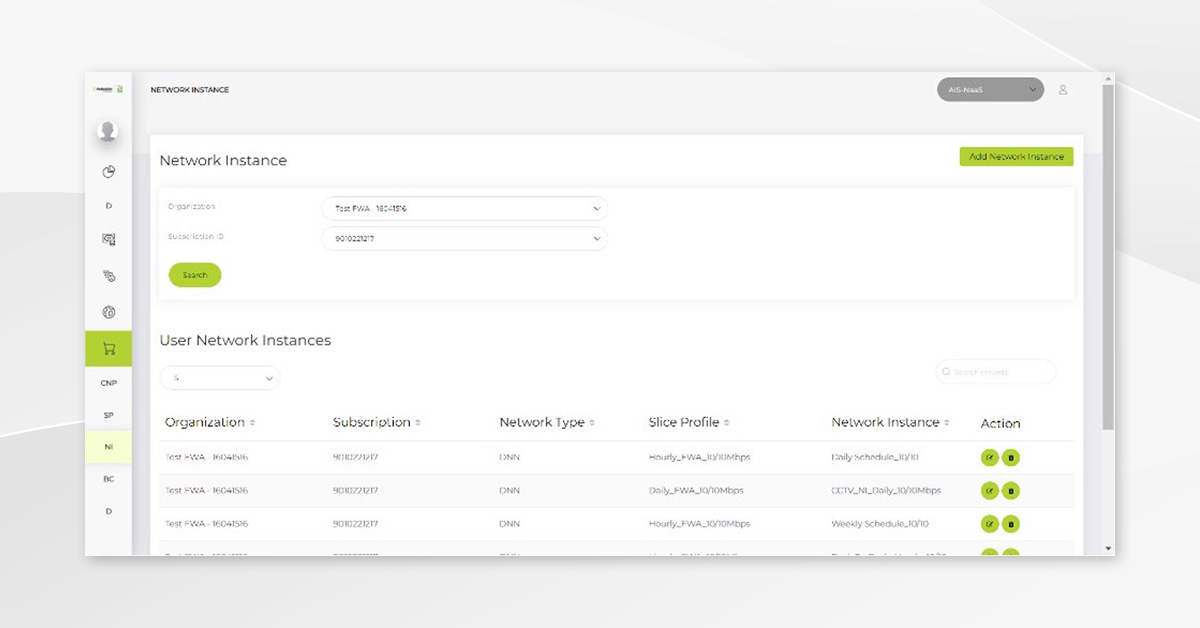1200x628 pixels.
Task: Click the Search button
Action: pyautogui.click(x=195, y=275)
